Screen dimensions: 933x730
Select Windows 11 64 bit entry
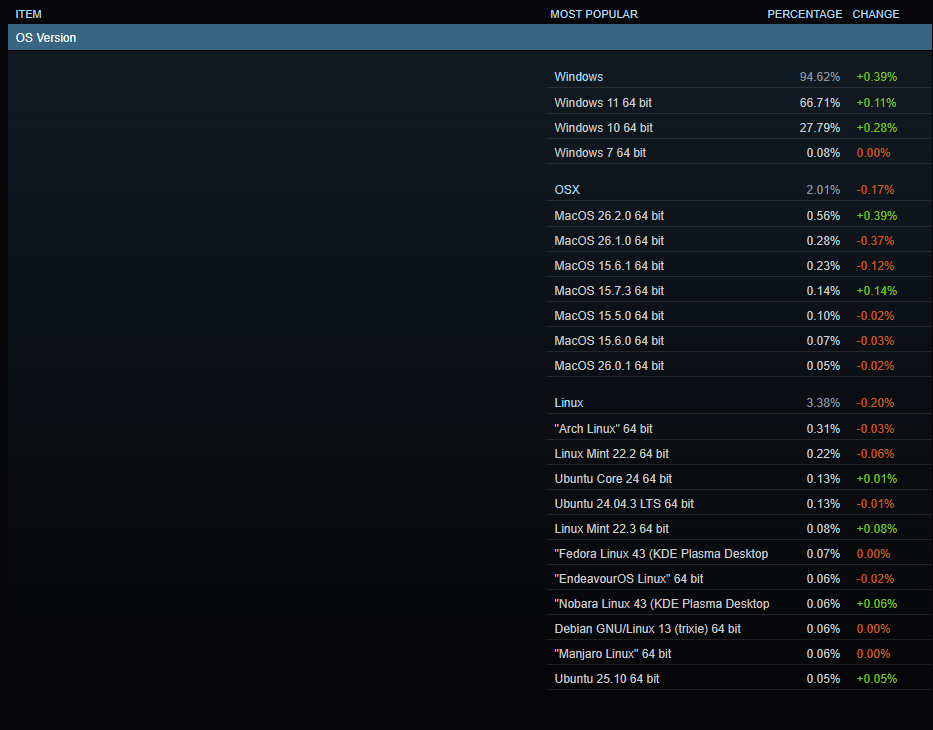point(603,103)
